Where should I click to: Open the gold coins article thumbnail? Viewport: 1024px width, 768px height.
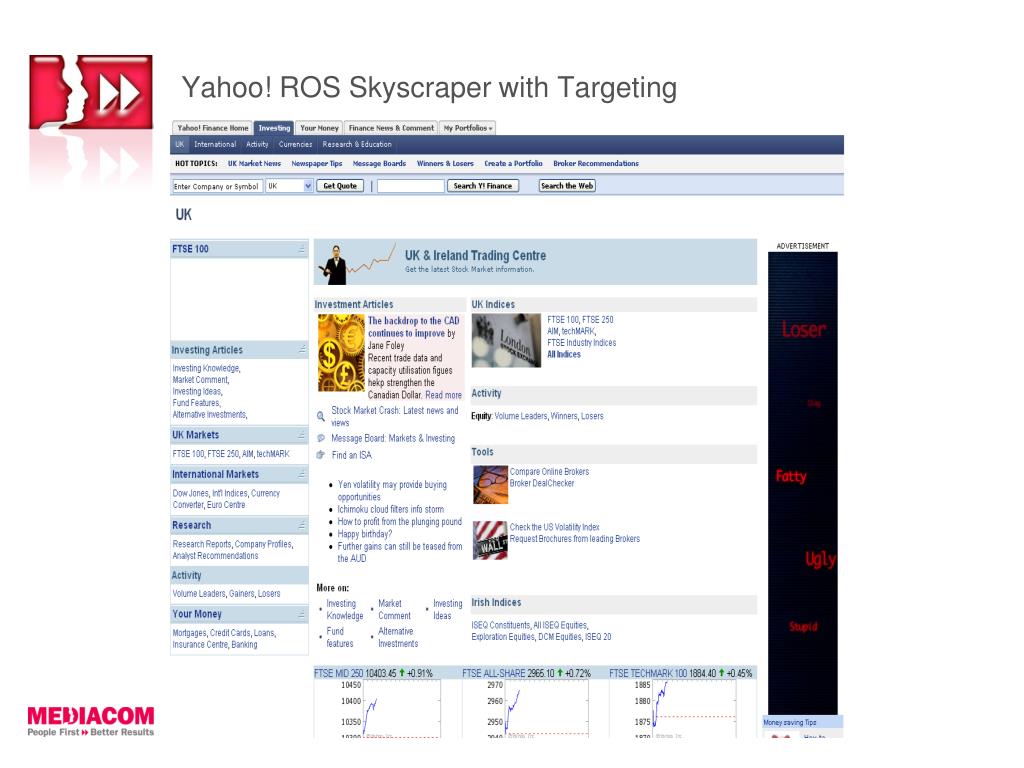pos(341,353)
